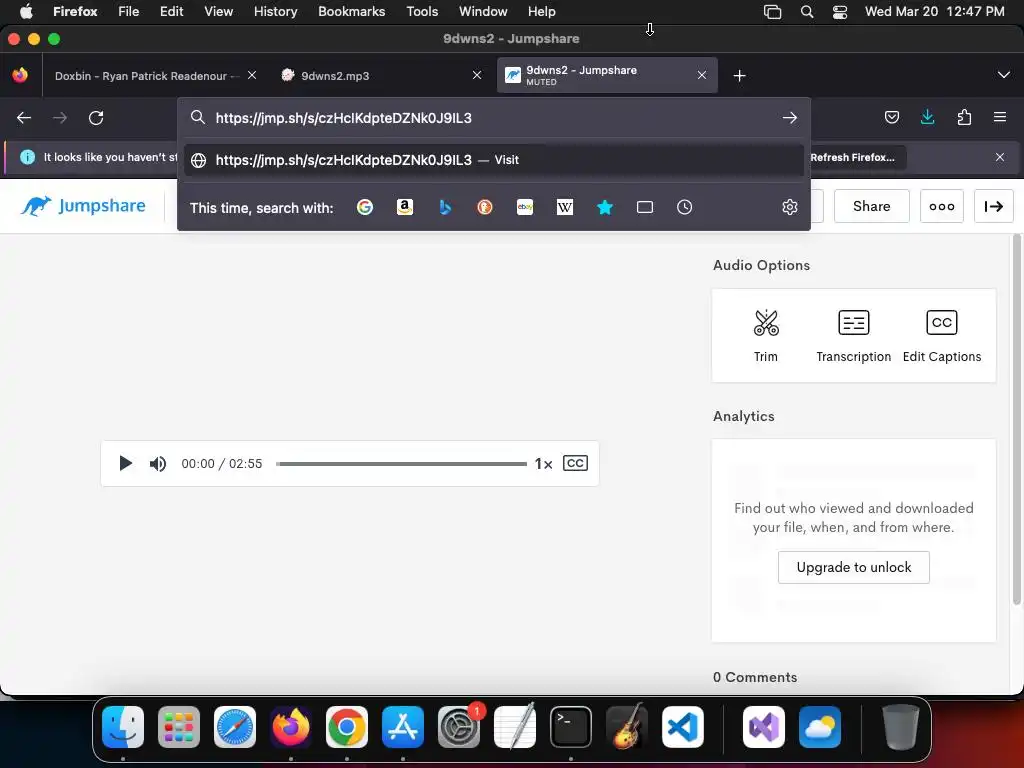Search with Wikipedia from address bar

pos(565,207)
